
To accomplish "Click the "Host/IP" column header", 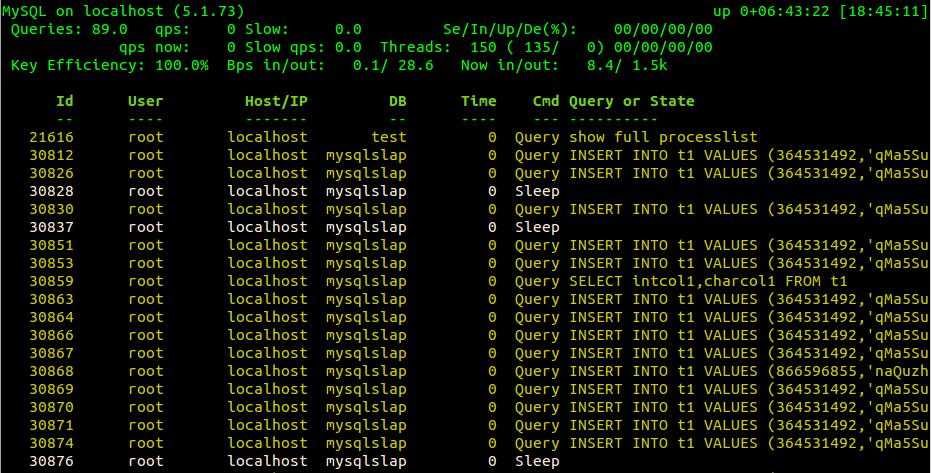I will (275, 101).
